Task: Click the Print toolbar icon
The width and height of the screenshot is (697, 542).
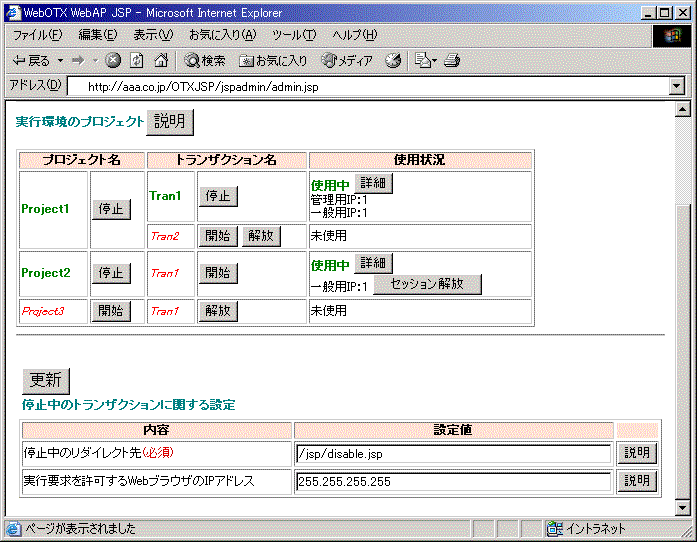Action: tap(452, 61)
